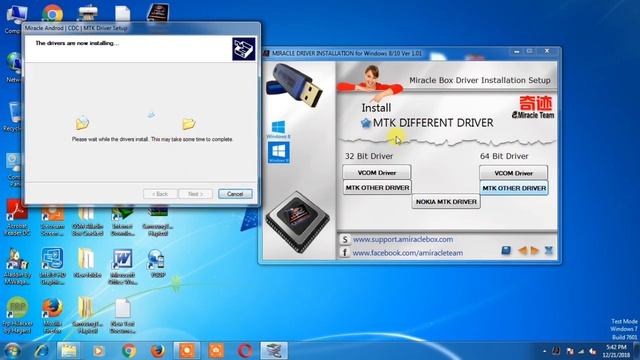Click the S support icon beside the link
The width and height of the screenshot is (640, 360).
tap(344, 240)
